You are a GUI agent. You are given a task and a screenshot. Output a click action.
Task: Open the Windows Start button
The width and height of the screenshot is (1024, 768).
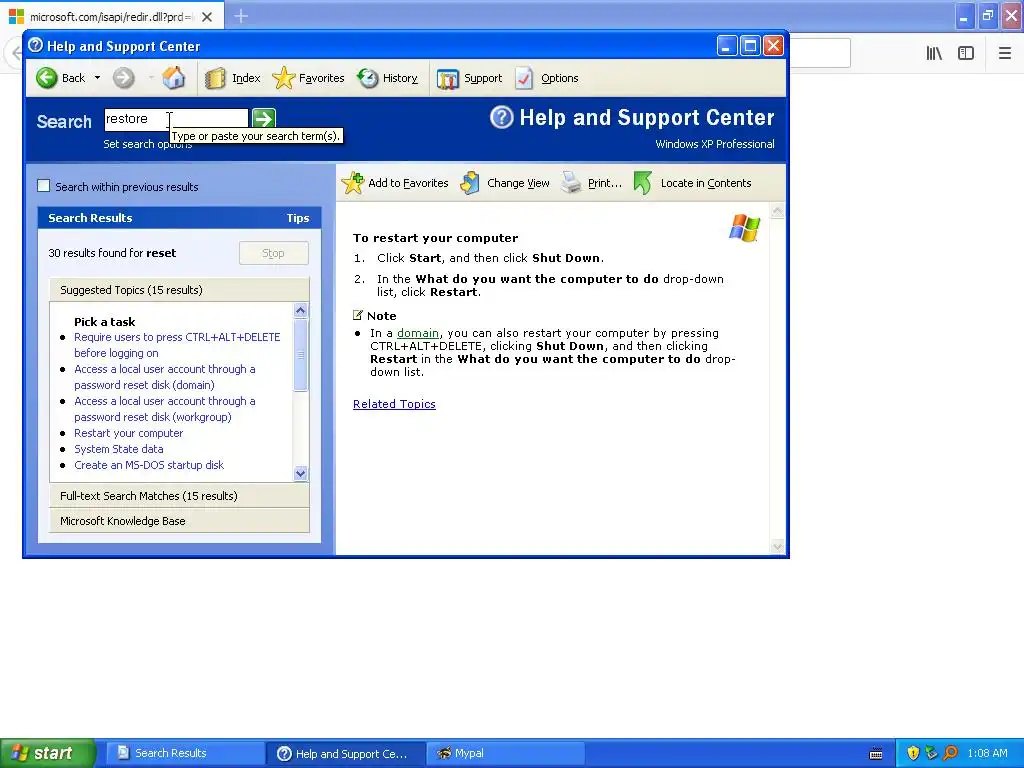pyautogui.click(x=48, y=753)
